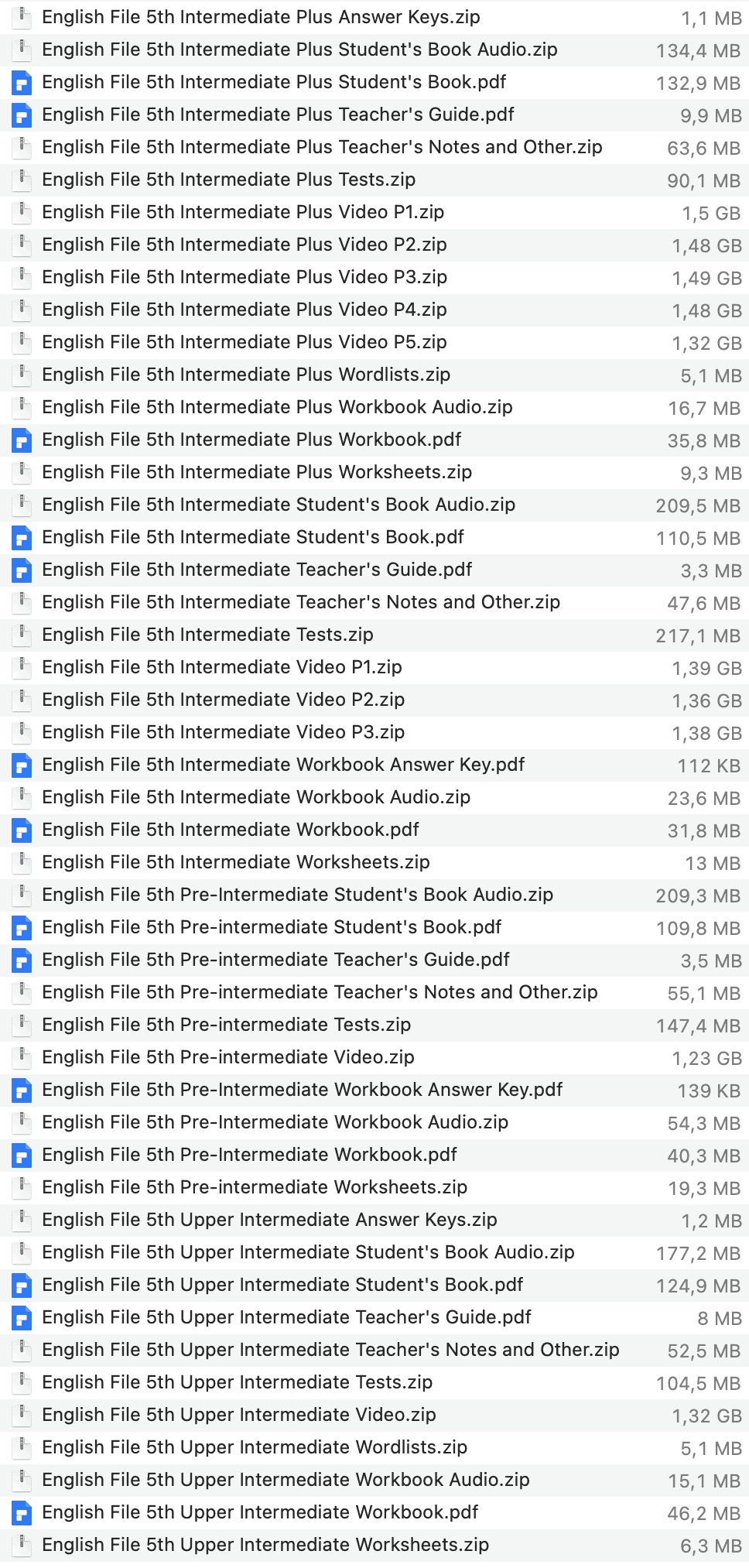Image resolution: width=749 pixels, height=1568 pixels.
Task: Click the 1,5 GB size of Plus Video P1
Action: tap(711, 214)
